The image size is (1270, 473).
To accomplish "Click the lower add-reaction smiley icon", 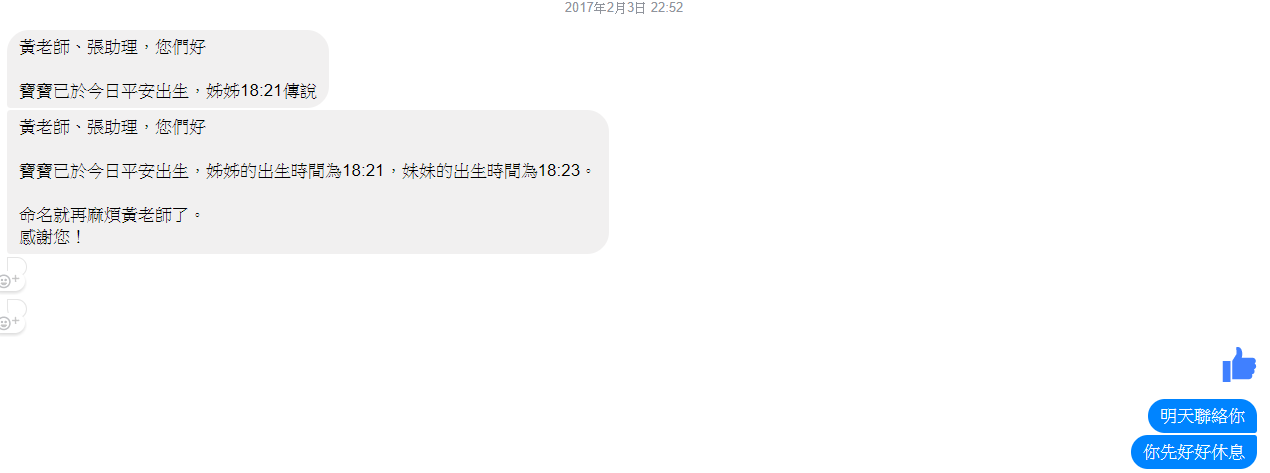I will pyautogui.click(x=5, y=322).
